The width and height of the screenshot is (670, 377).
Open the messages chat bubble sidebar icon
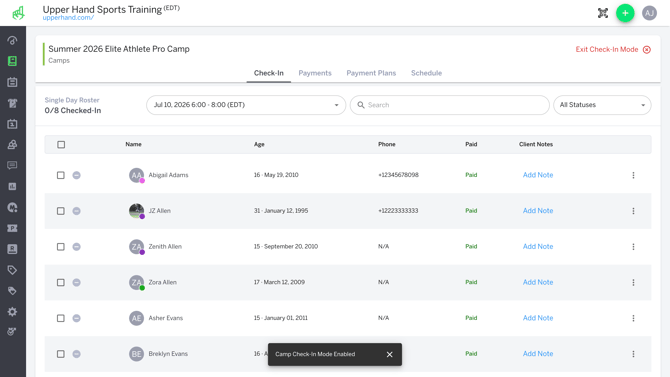point(12,165)
